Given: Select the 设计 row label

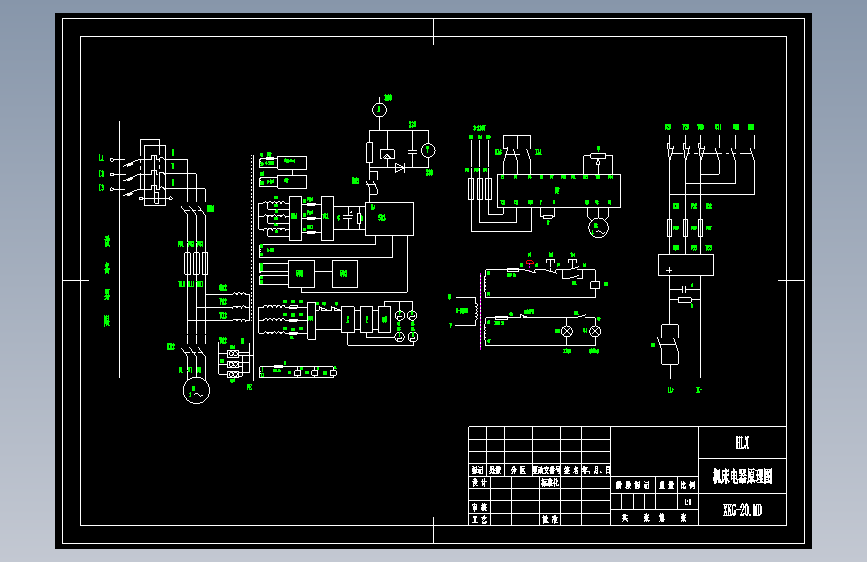Looking at the screenshot, I should click(479, 482).
